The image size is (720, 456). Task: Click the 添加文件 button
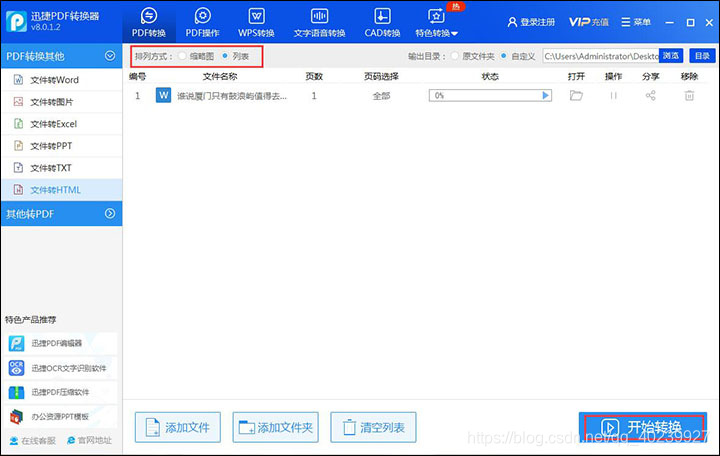(x=178, y=427)
